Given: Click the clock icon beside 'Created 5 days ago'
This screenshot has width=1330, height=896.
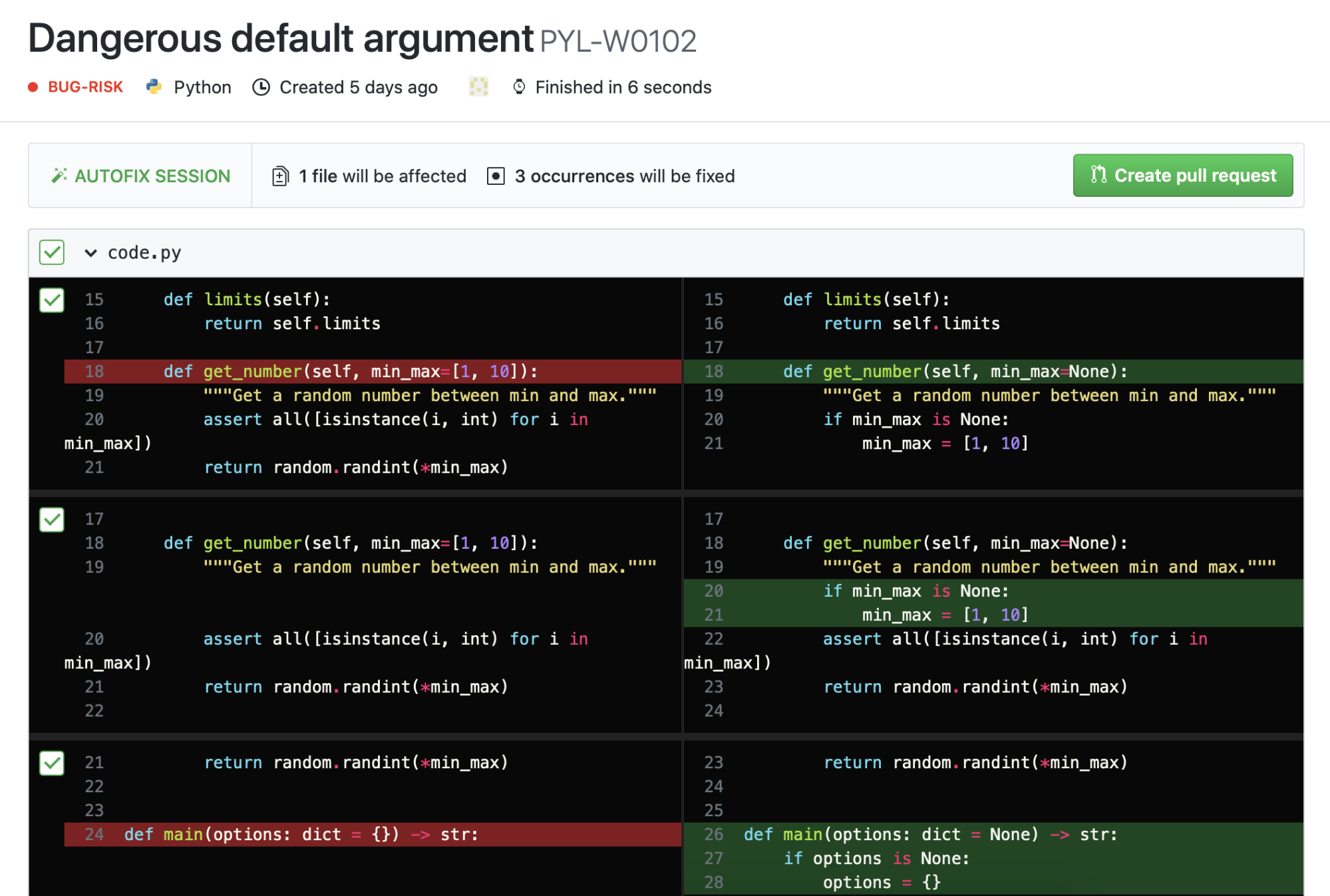Looking at the screenshot, I should click(x=261, y=86).
